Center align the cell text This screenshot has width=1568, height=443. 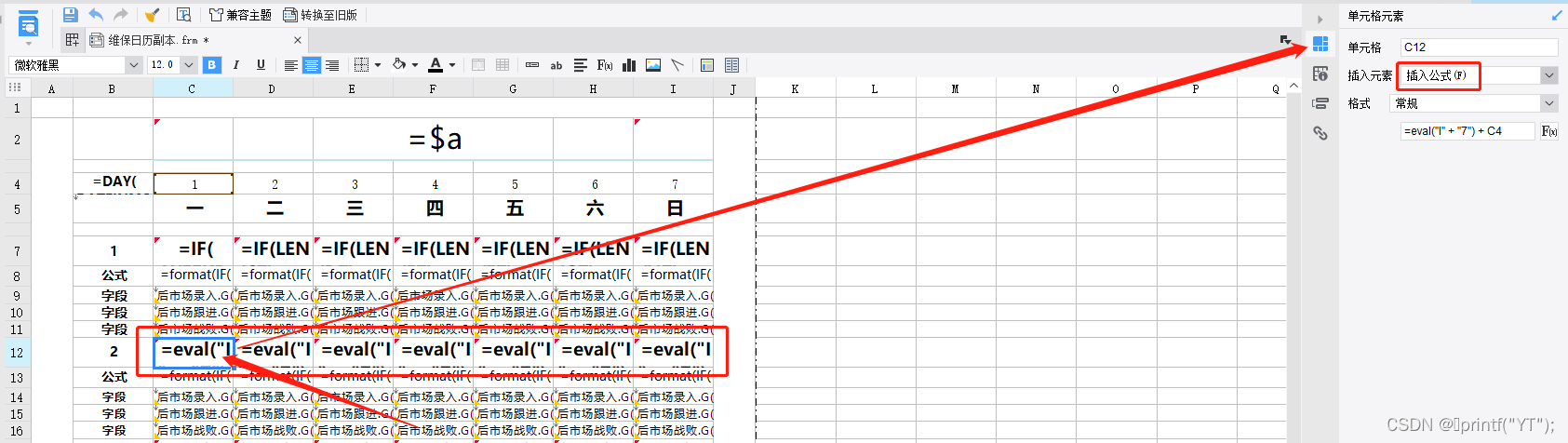312,65
